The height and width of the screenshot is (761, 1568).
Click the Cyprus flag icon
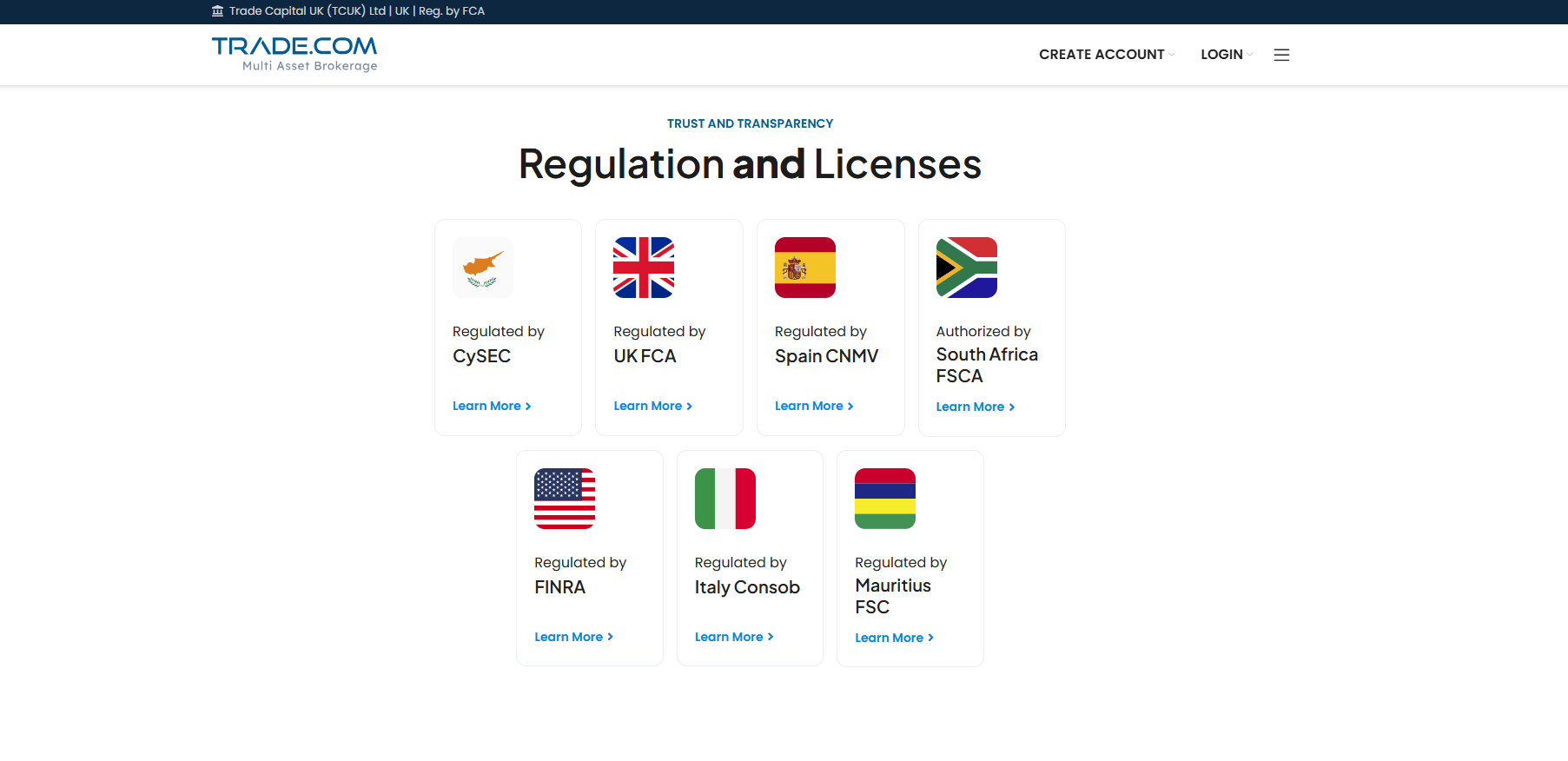point(483,268)
